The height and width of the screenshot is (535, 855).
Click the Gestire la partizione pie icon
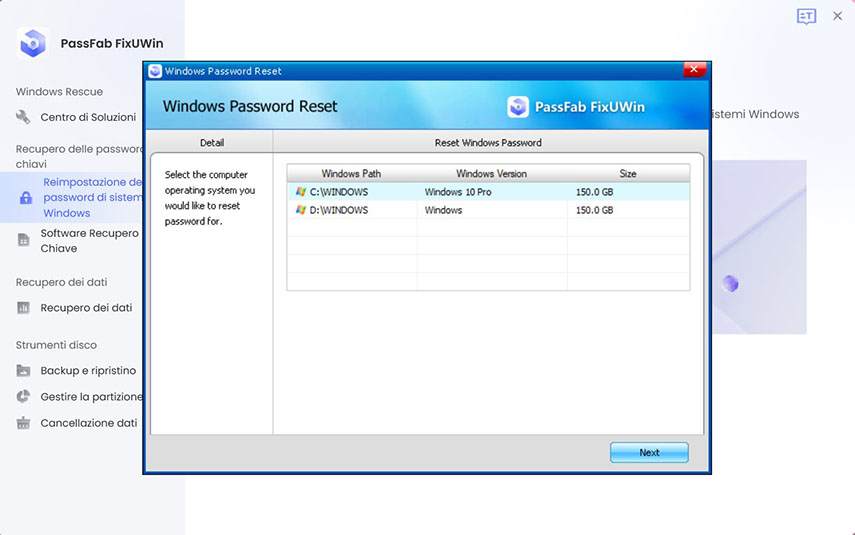[x=23, y=396]
